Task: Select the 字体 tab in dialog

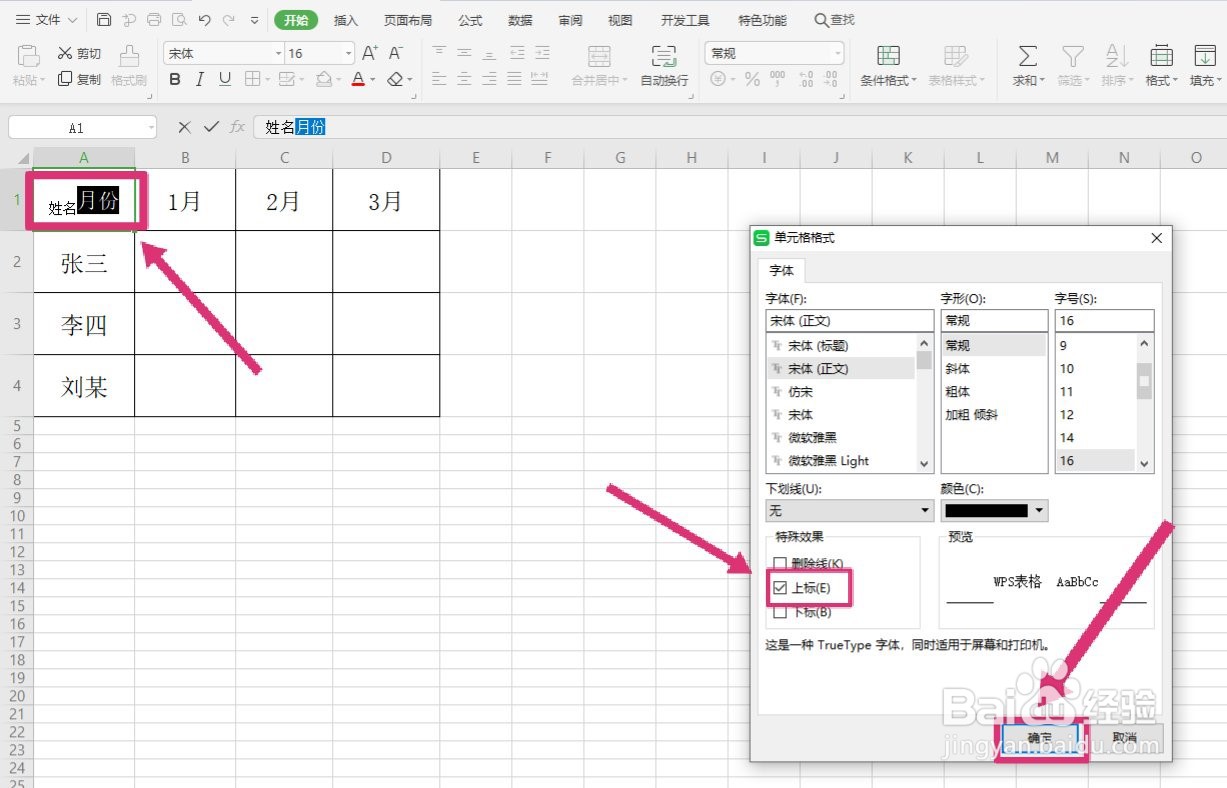Action: (782, 270)
